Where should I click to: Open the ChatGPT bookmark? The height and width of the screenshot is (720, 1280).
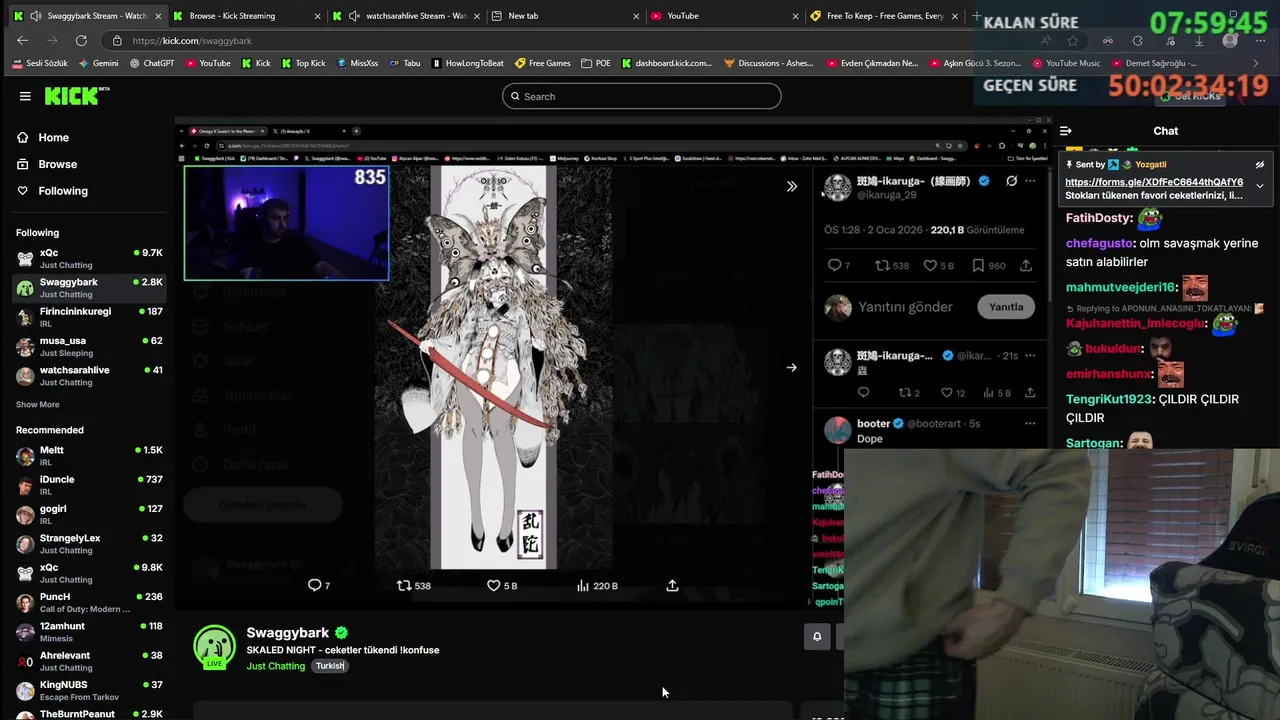pos(152,63)
